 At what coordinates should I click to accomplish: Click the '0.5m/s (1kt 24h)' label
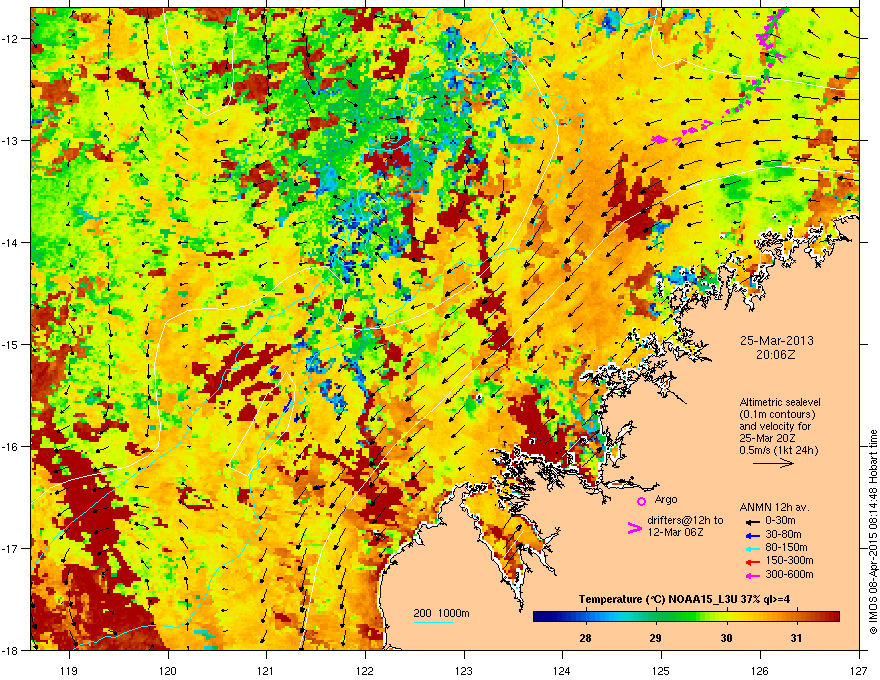click(778, 450)
